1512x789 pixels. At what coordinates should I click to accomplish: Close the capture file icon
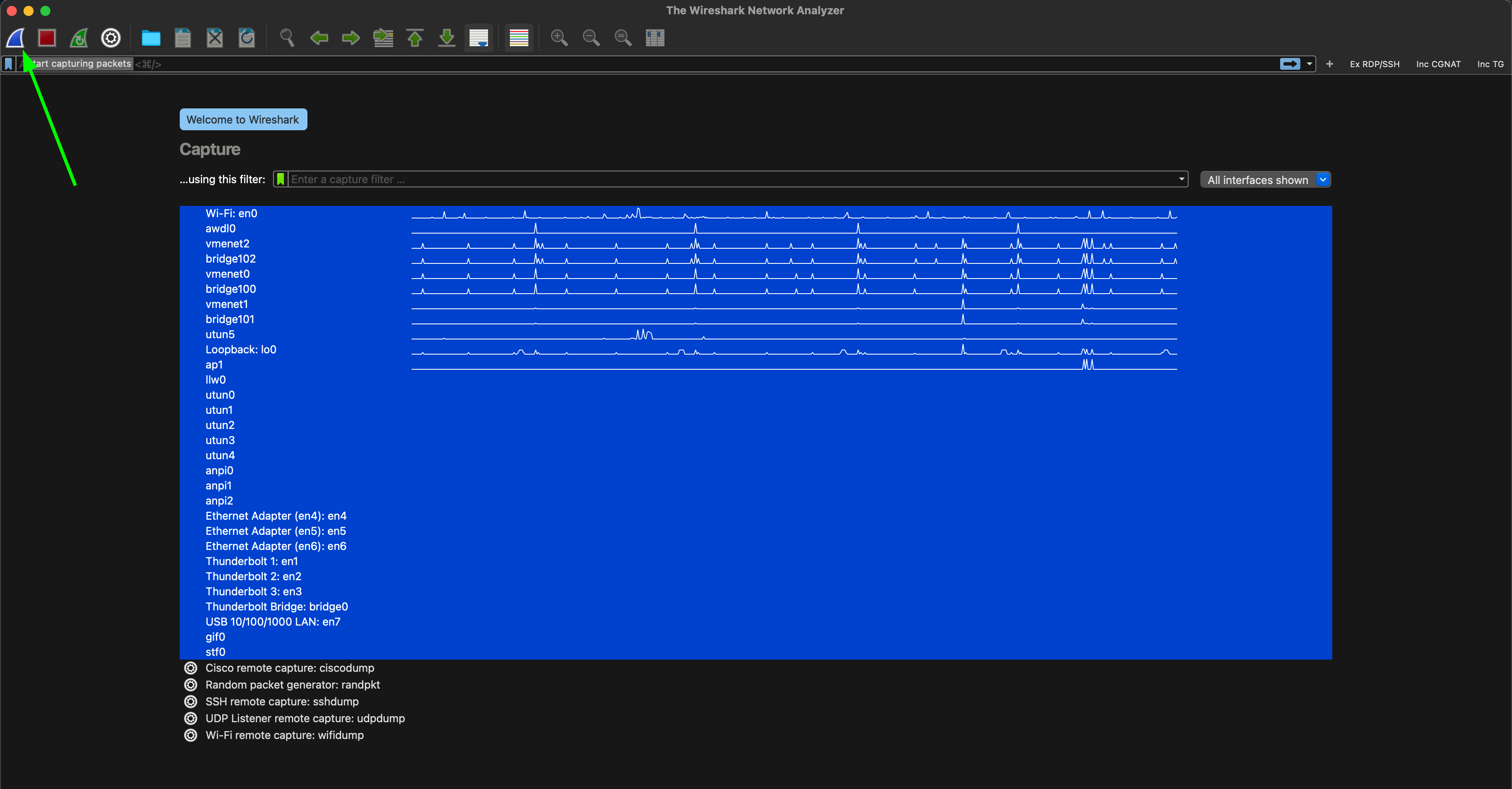(x=215, y=38)
